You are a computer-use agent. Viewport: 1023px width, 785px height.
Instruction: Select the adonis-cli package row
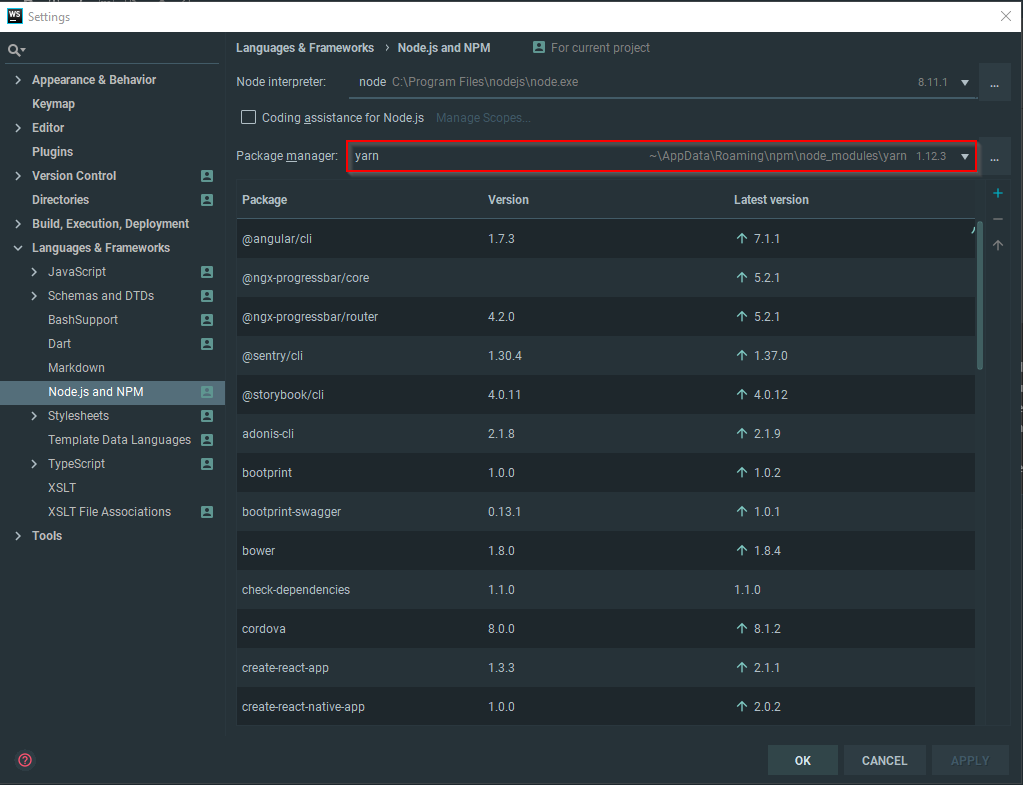[606, 433]
